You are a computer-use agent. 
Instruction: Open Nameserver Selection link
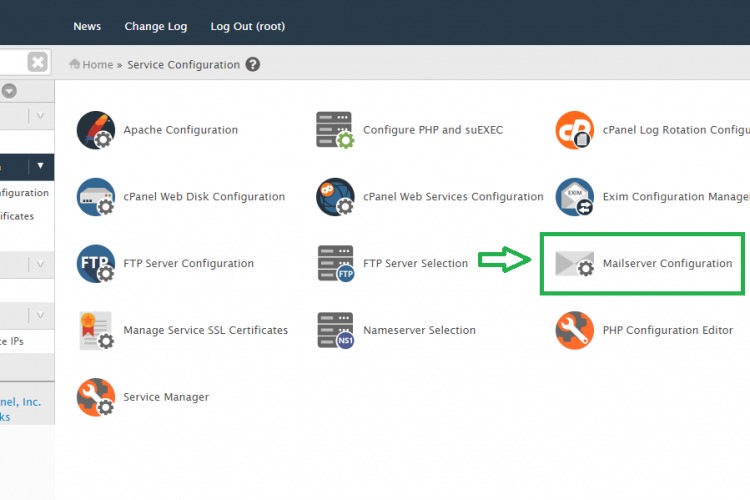[x=419, y=330]
